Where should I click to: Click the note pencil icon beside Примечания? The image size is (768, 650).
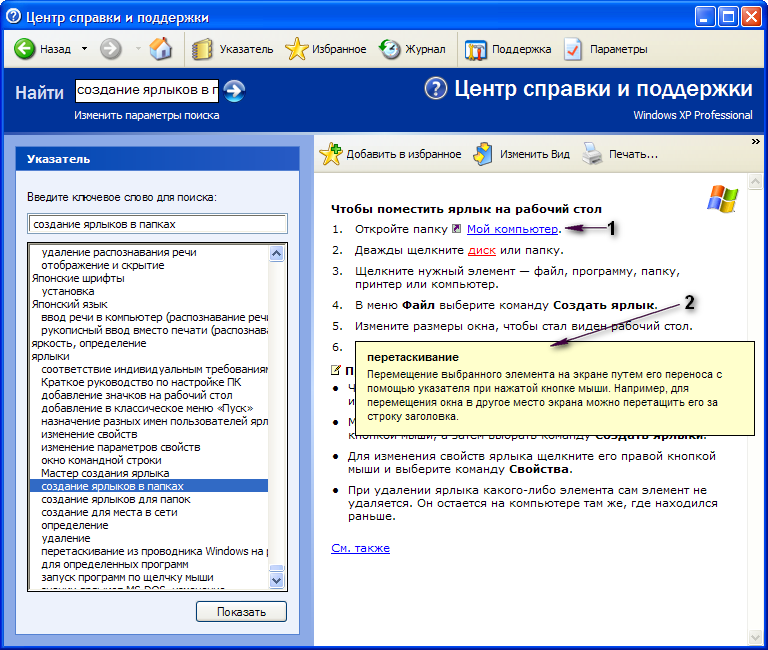[336, 370]
